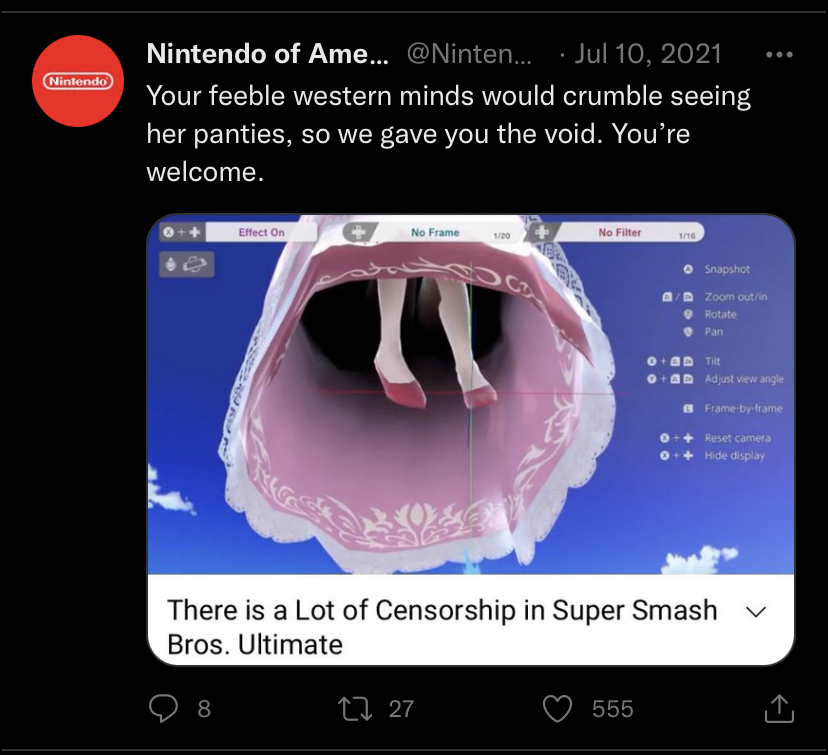Click the Snapshot A button icon
This screenshot has width=828, height=755.
point(688,270)
